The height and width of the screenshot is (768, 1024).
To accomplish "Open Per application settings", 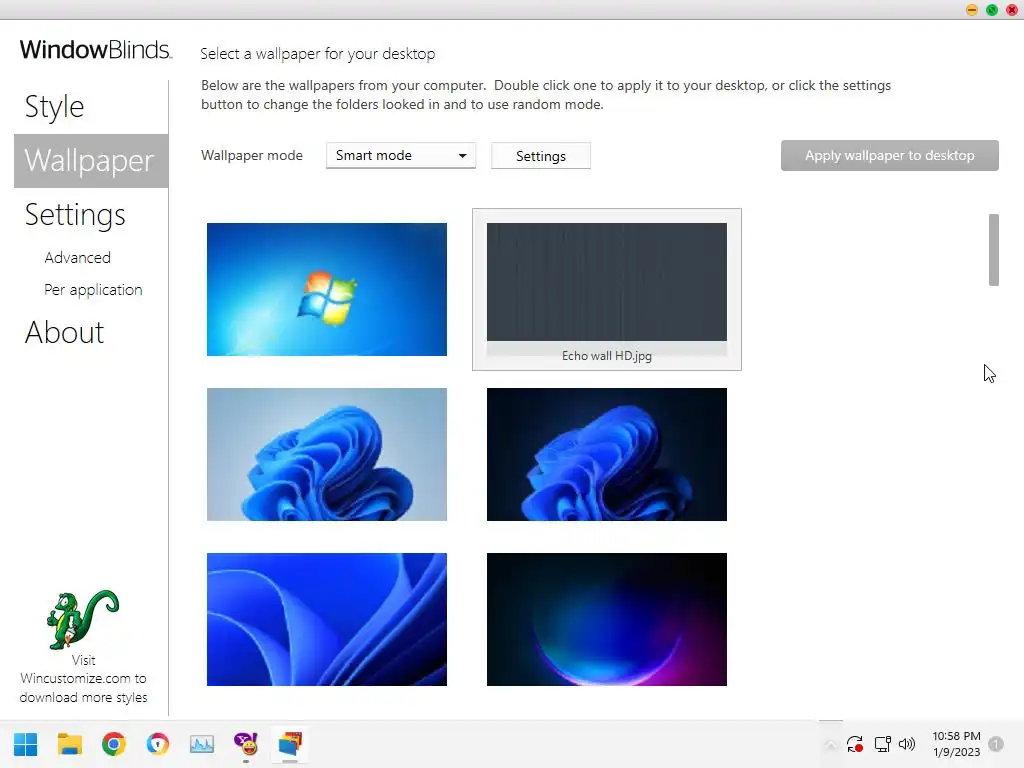I will pyautogui.click(x=93, y=289).
